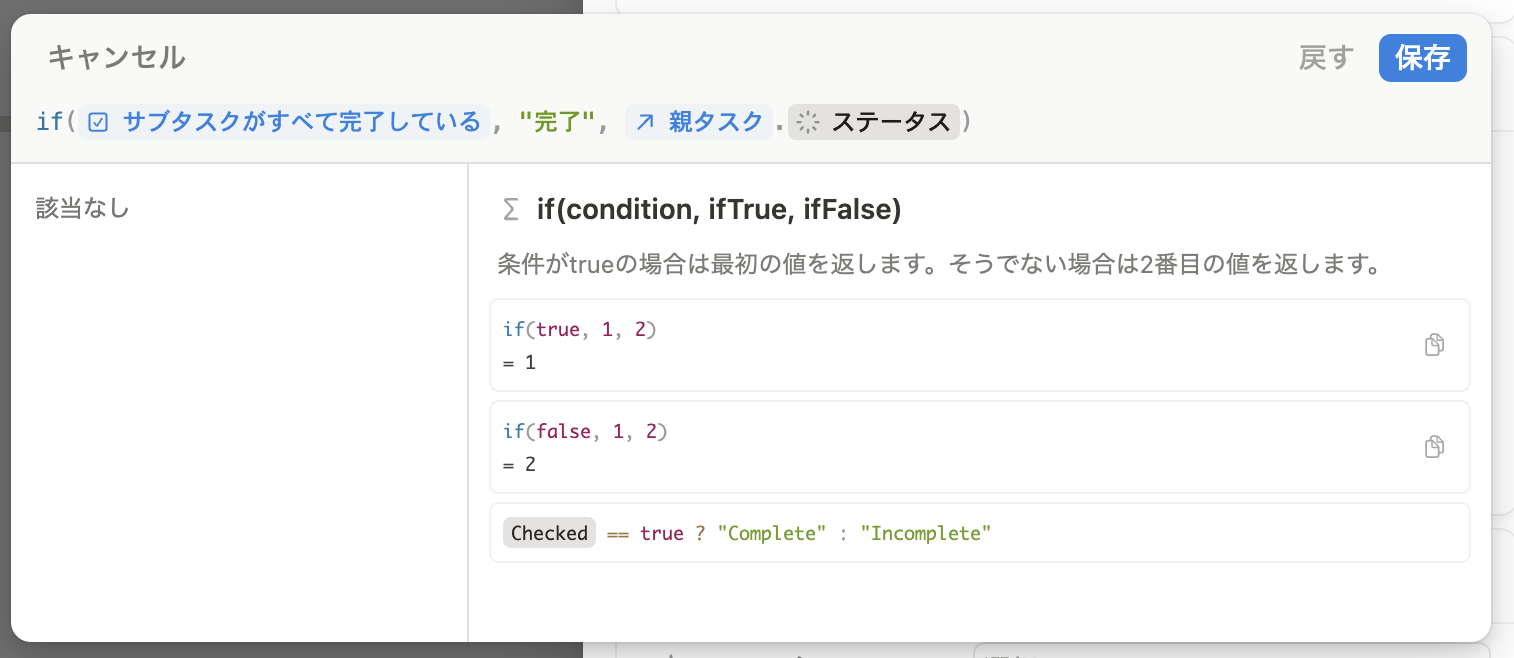This screenshot has height=658, width=1514.
Task: Click the closing parenthesis at formula end
Action: click(966, 122)
